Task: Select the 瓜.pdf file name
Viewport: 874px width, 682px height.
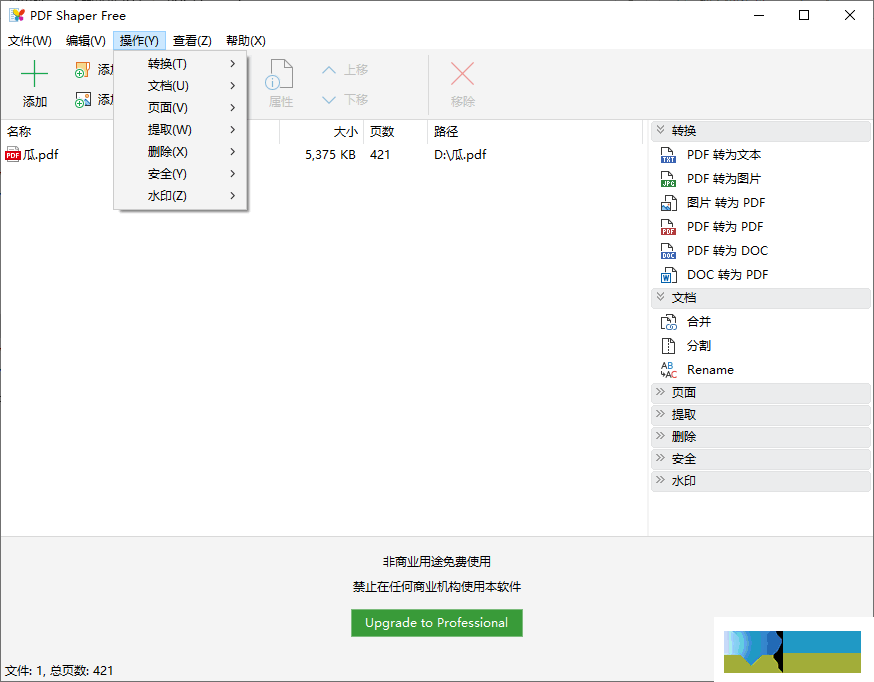Action: click(41, 155)
